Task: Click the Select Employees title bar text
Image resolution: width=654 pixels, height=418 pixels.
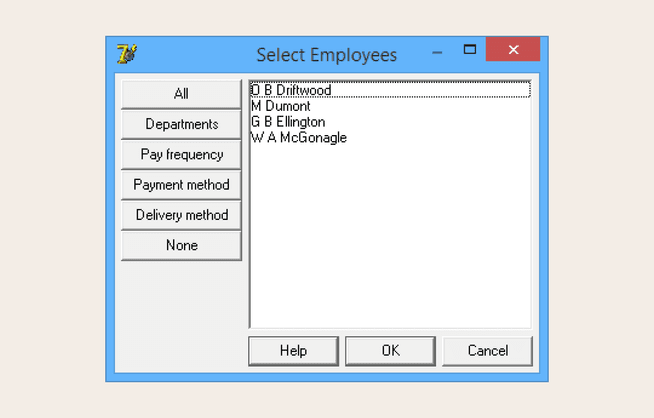Action: [326, 54]
